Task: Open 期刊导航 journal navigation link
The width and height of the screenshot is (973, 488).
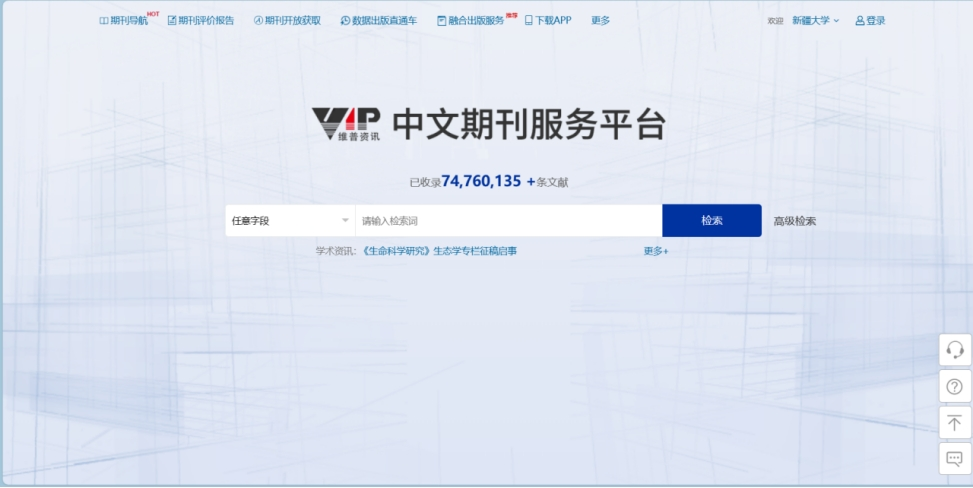Action: [x=128, y=20]
